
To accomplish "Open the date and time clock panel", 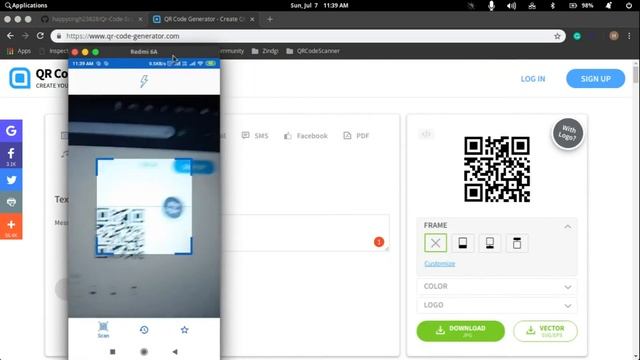I will (x=319, y=5).
